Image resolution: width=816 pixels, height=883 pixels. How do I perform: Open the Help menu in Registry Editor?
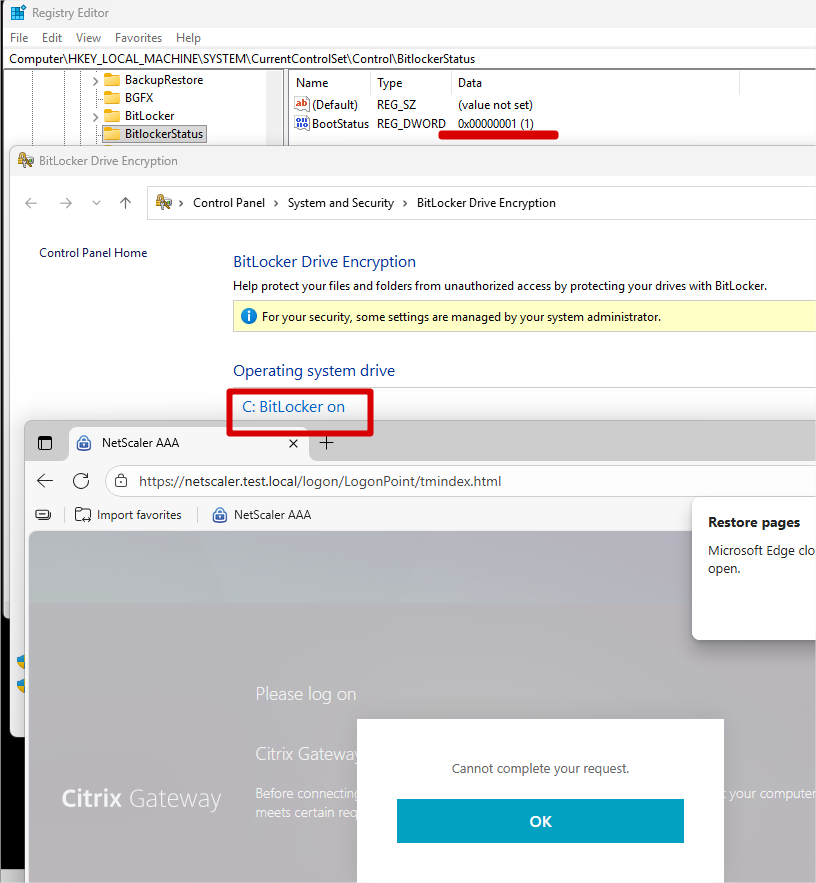click(188, 38)
